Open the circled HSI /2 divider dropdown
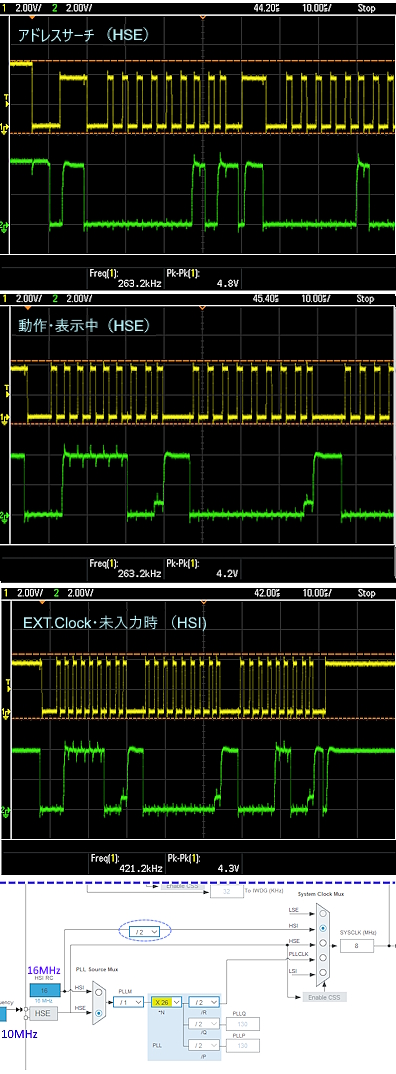 coord(145,932)
